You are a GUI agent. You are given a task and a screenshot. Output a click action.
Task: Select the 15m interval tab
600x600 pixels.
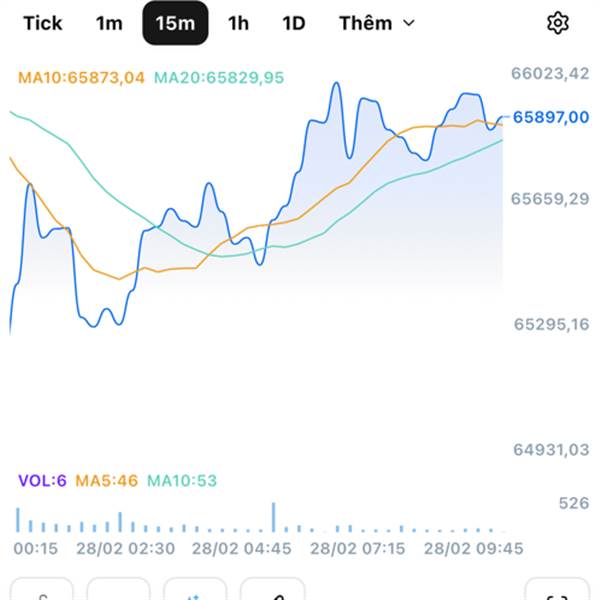tap(175, 23)
